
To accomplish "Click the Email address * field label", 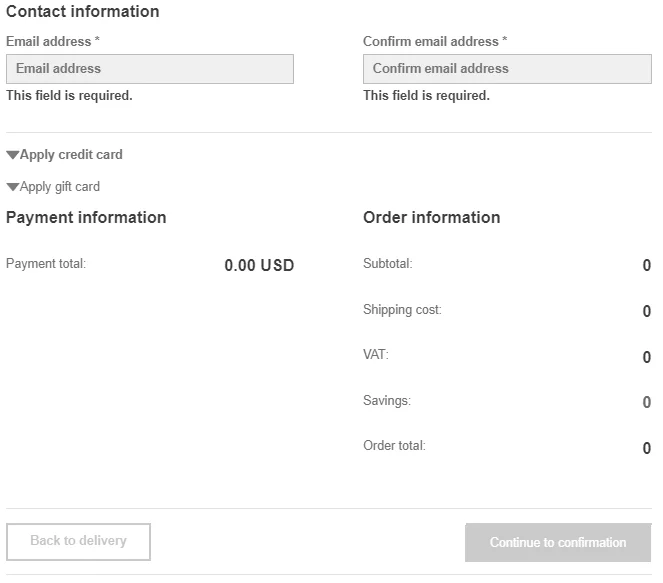I will [x=53, y=41].
